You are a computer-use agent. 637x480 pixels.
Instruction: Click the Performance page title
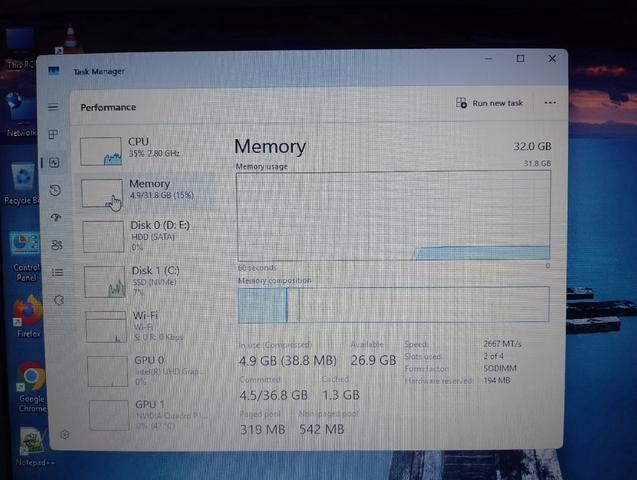[x=108, y=107]
